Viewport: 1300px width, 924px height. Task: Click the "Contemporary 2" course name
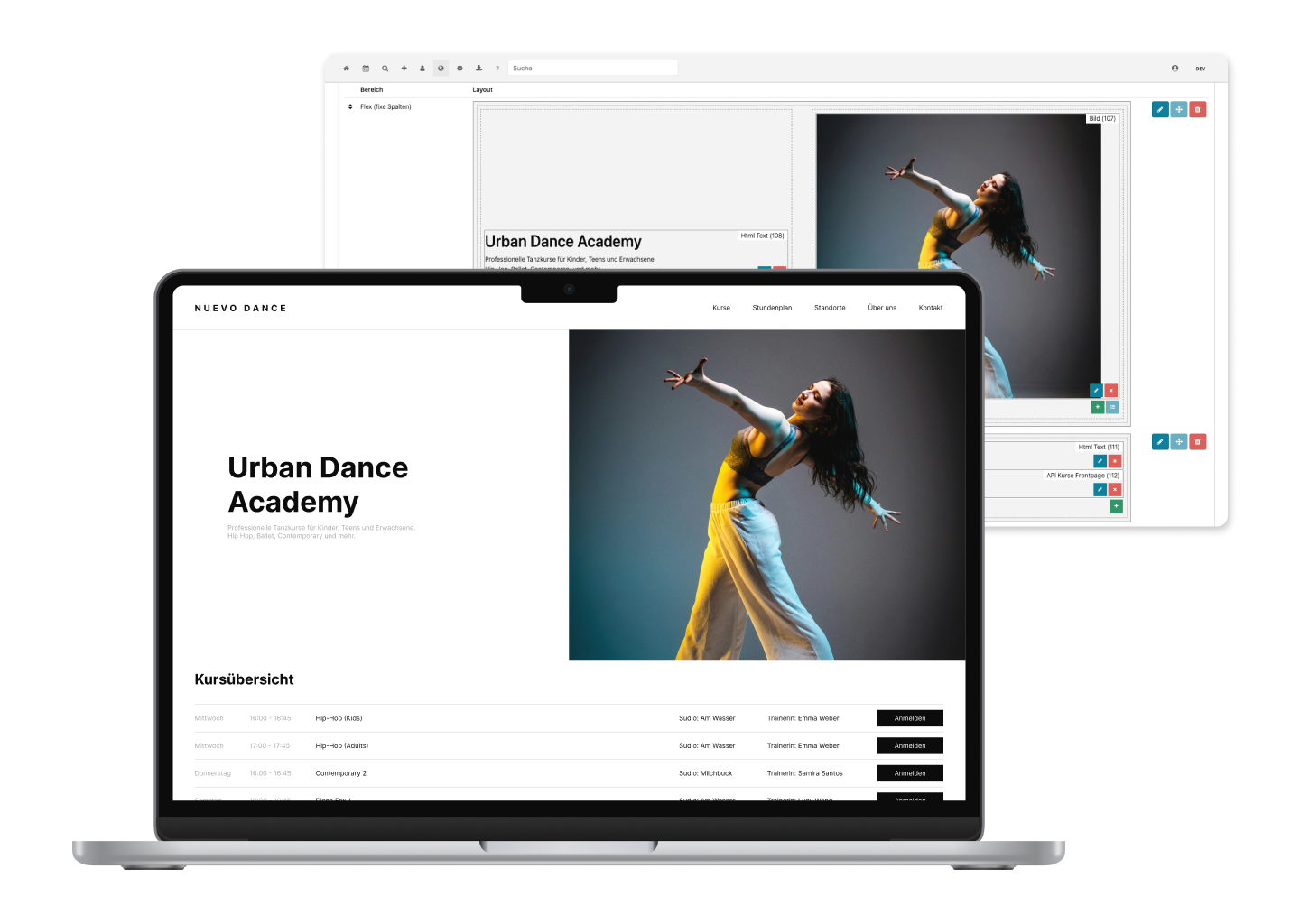[341, 773]
